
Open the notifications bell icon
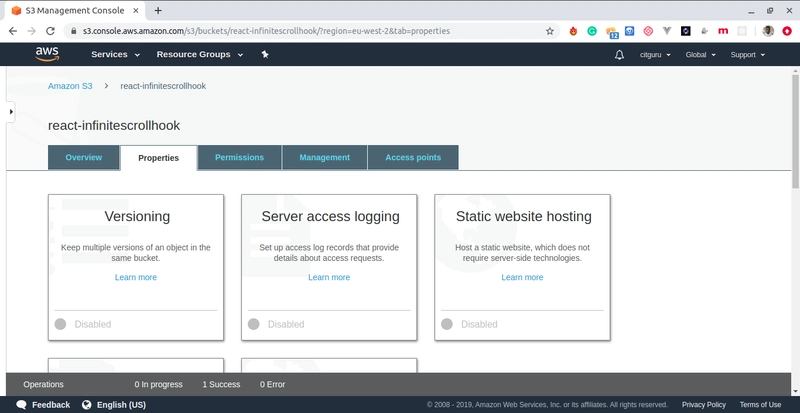coord(619,55)
